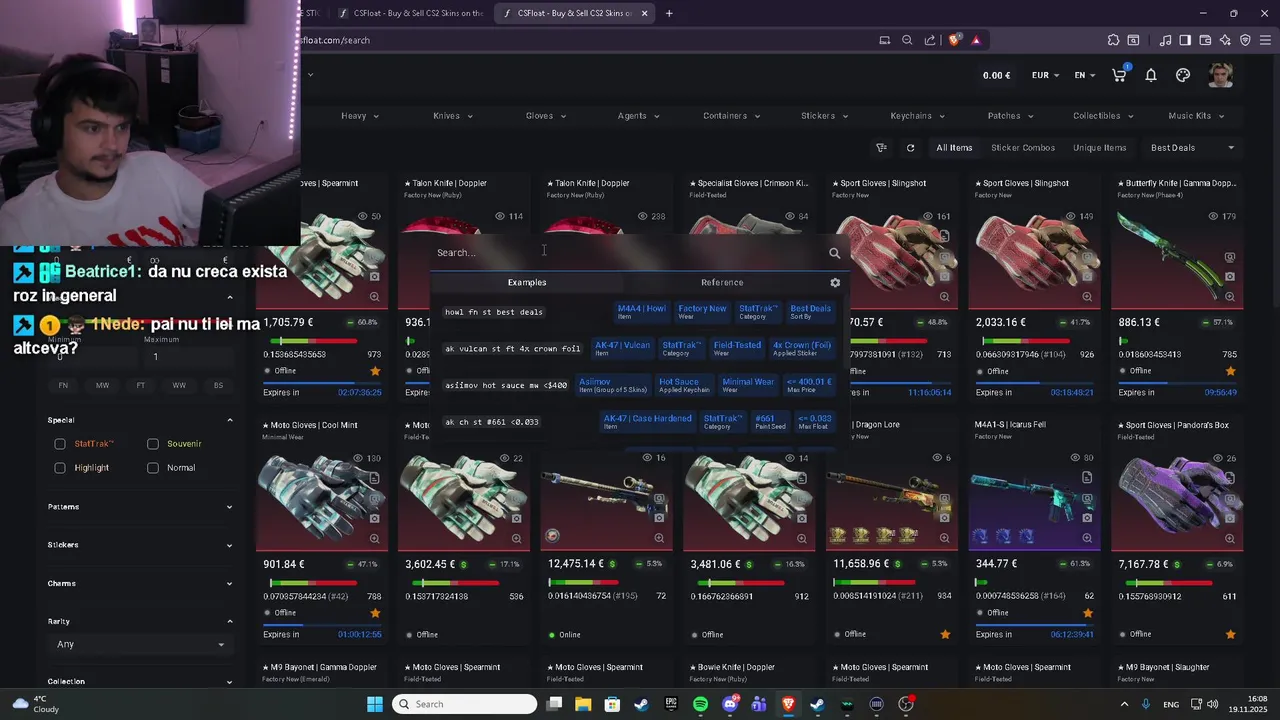
Task: Open search overlay settings gear
Action: click(x=835, y=283)
